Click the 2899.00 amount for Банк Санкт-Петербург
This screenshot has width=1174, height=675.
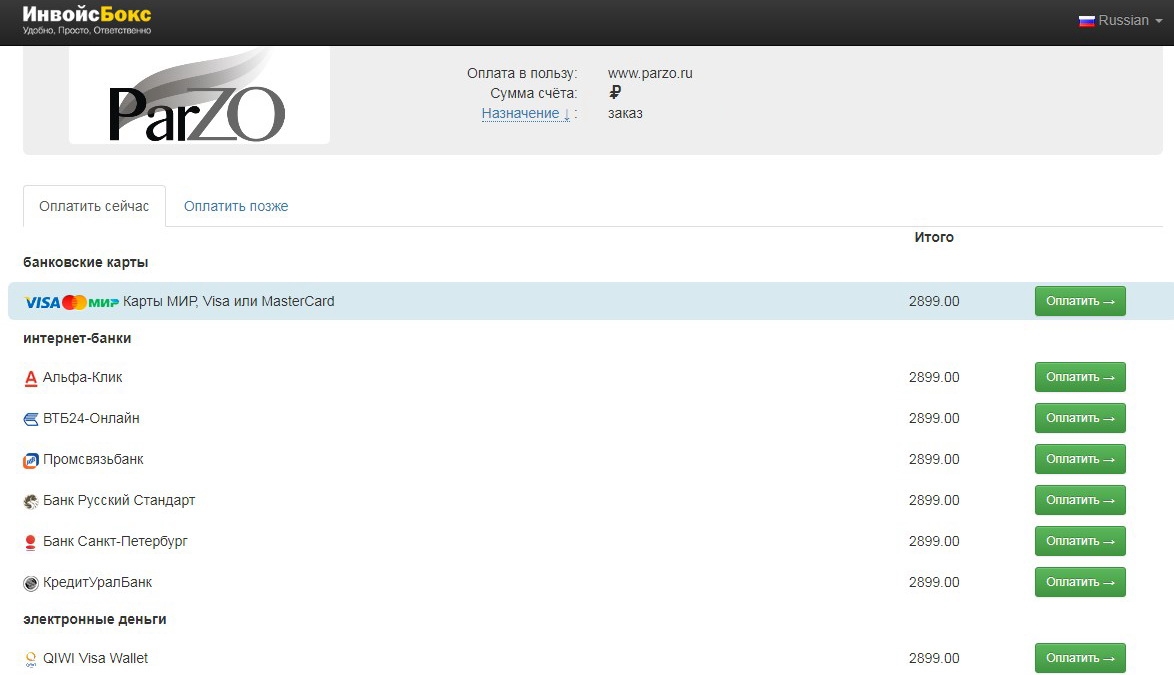click(x=934, y=541)
